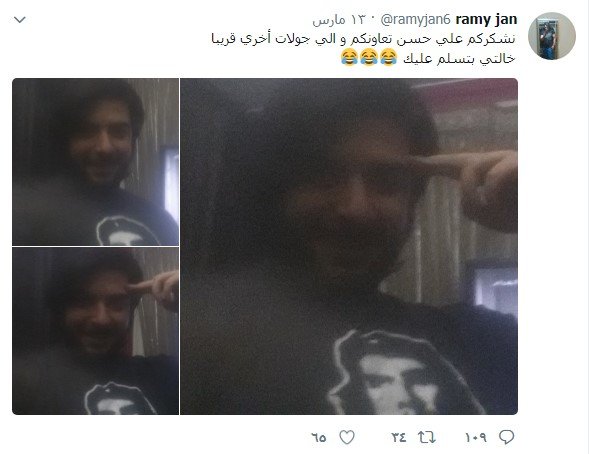This screenshot has height=454, width=589.
Task: Open the bottom-left small photo
Action: [x=95, y=331]
